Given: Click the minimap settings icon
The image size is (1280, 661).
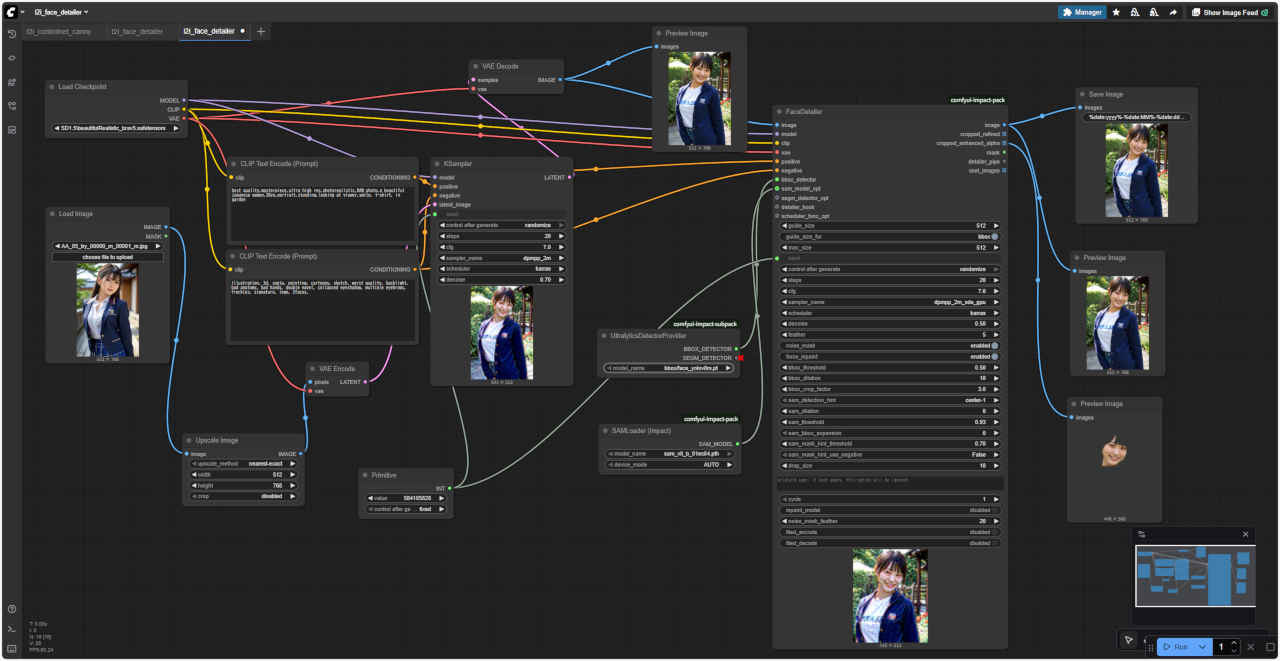Looking at the screenshot, I should [x=1142, y=535].
